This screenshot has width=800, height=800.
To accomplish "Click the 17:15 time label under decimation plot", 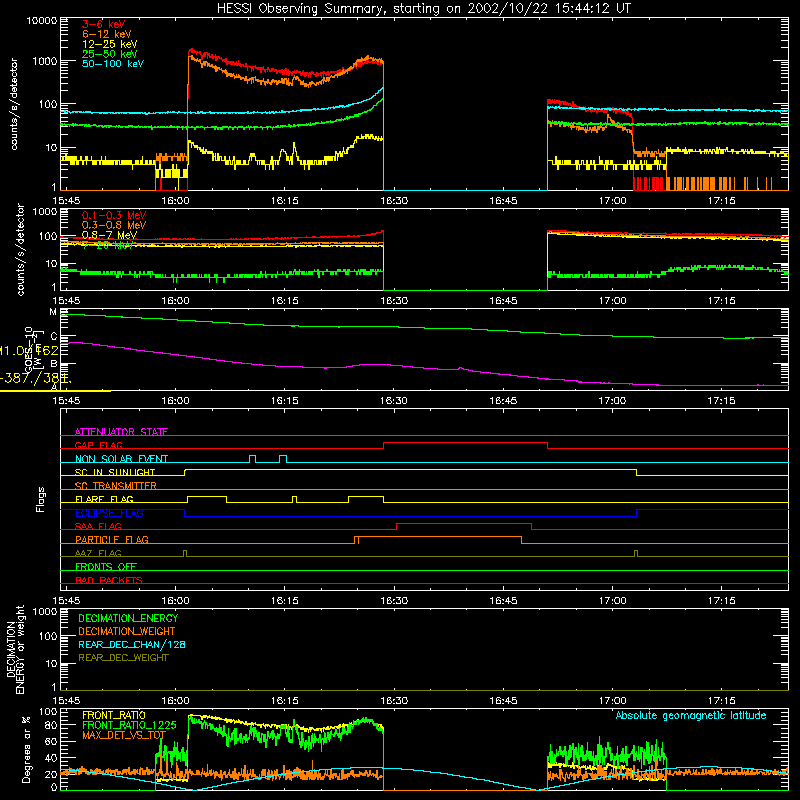I will tap(721, 701).
